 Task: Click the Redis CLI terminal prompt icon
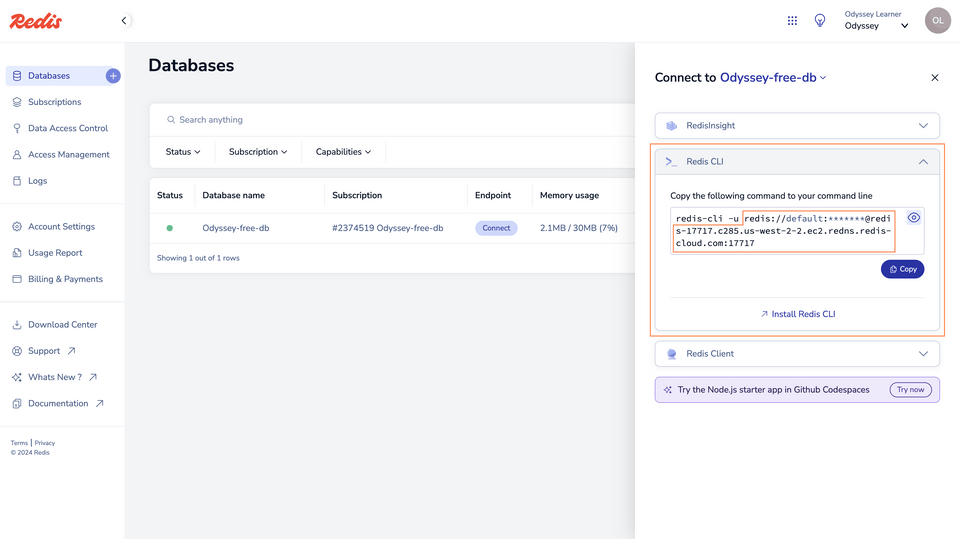pyautogui.click(x=672, y=162)
